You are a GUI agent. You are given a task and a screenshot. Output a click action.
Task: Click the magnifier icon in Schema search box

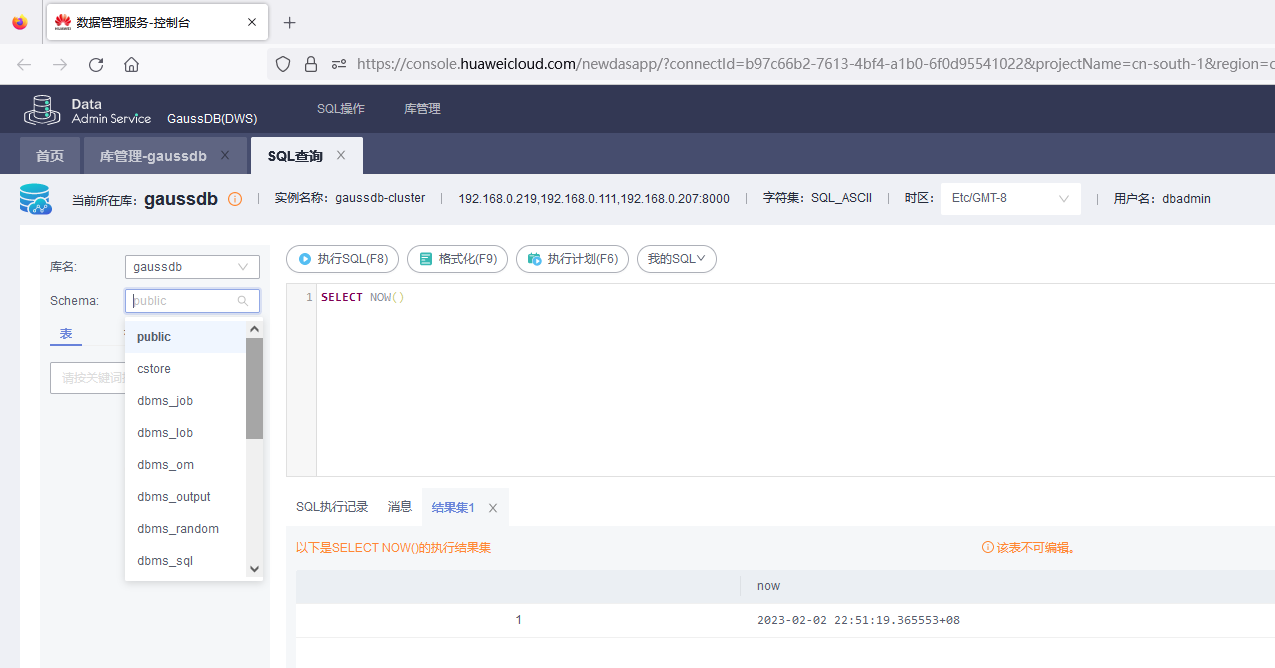pos(242,300)
